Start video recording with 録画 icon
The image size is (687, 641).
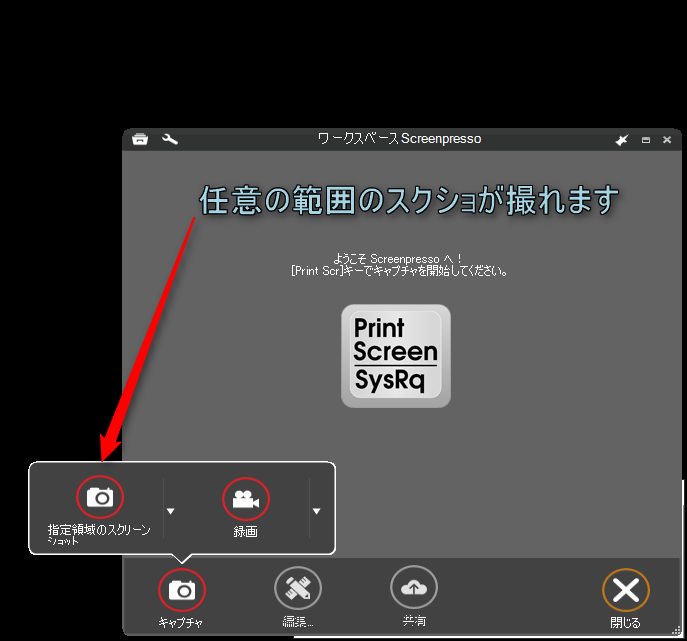(x=246, y=499)
